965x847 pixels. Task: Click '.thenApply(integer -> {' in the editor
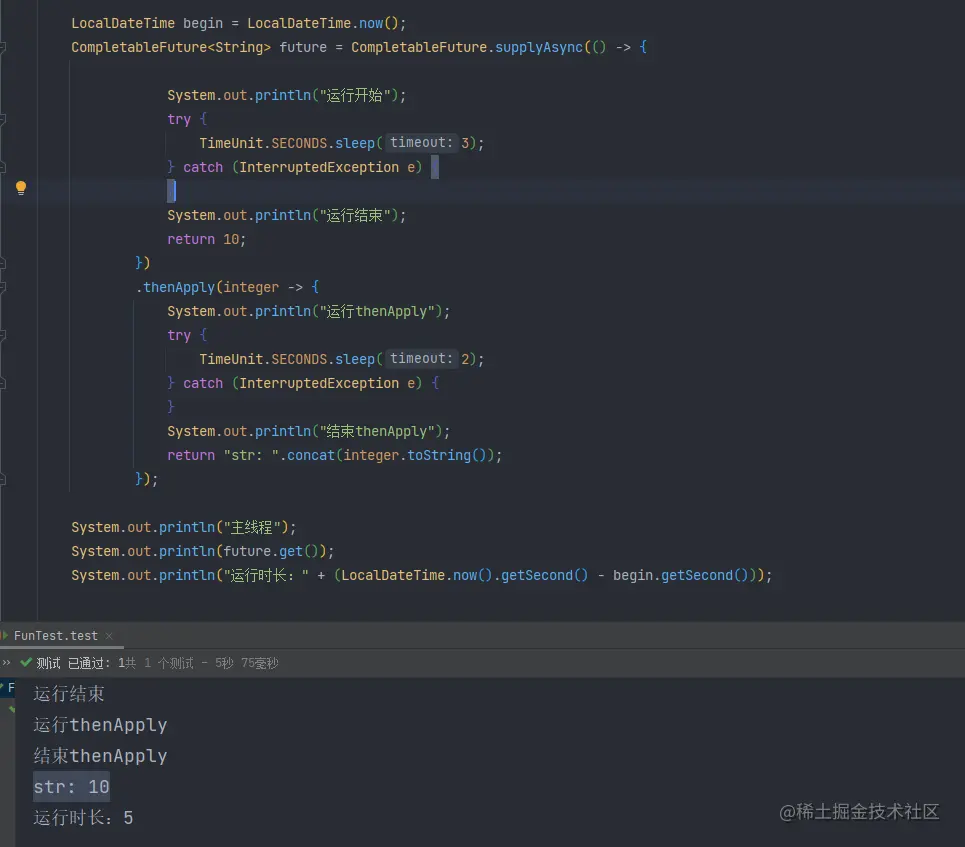point(228,287)
